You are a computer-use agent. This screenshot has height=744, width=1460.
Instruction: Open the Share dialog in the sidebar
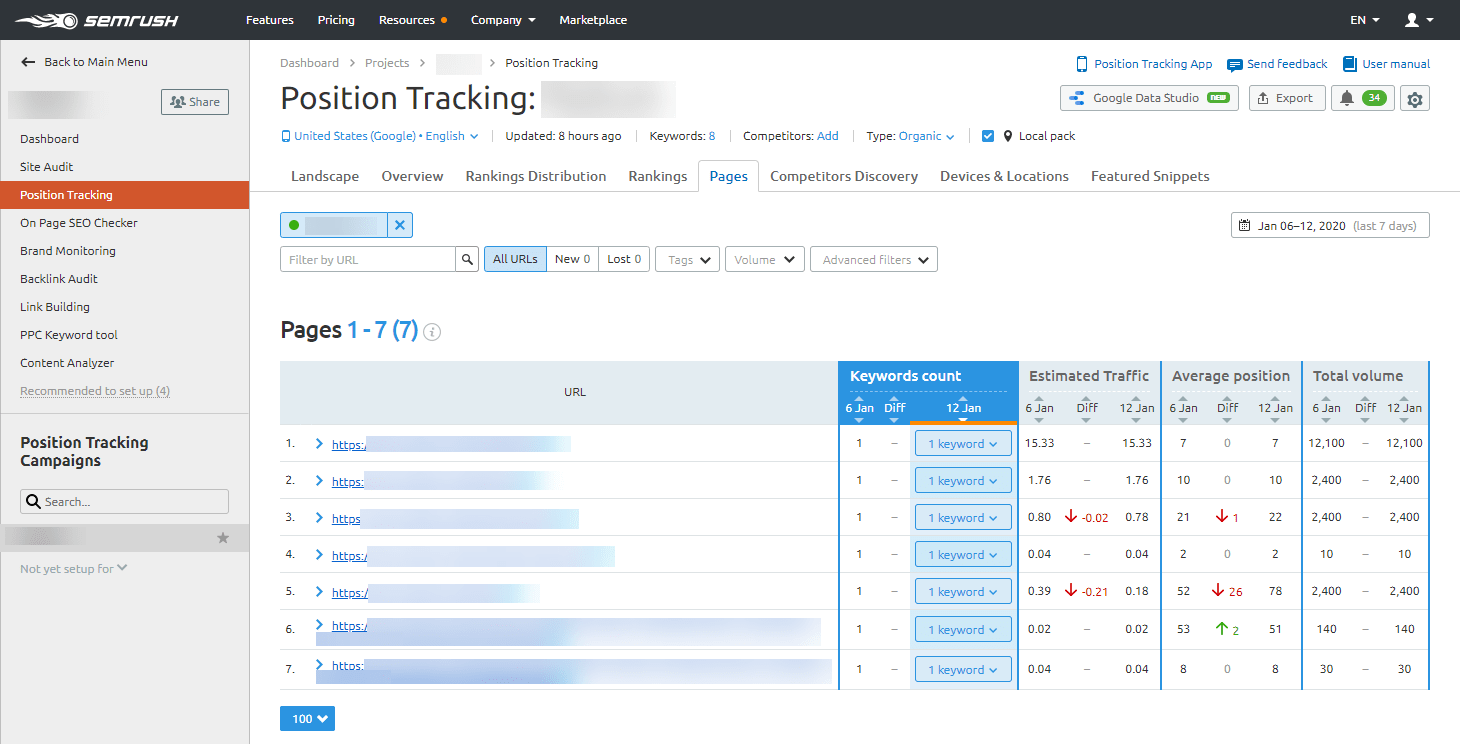[194, 101]
